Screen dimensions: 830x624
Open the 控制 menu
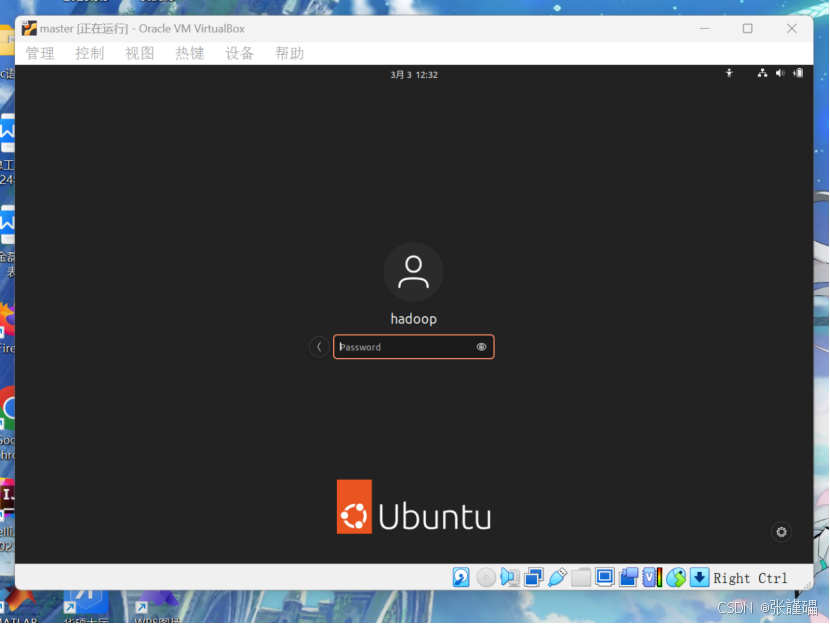[x=89, y=53]
